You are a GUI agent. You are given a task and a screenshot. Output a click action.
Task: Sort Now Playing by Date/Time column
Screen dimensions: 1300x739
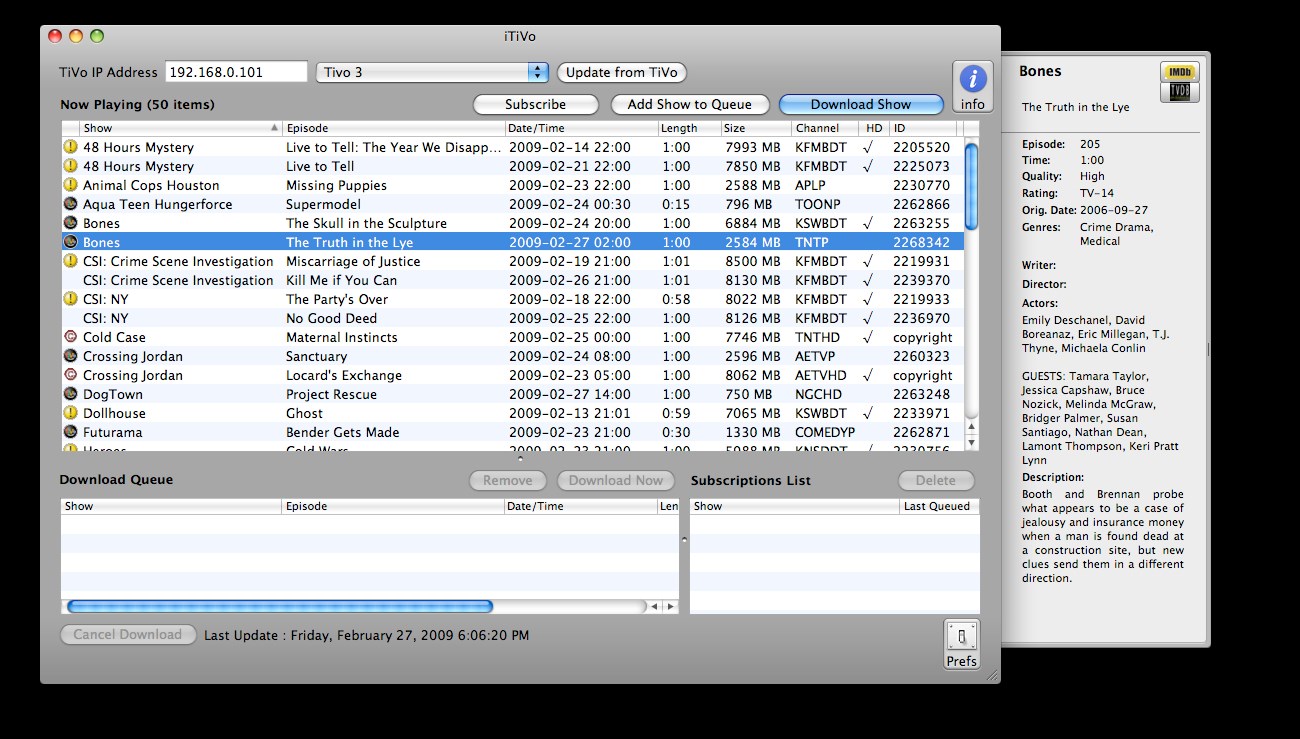click(x=581, y=128)
